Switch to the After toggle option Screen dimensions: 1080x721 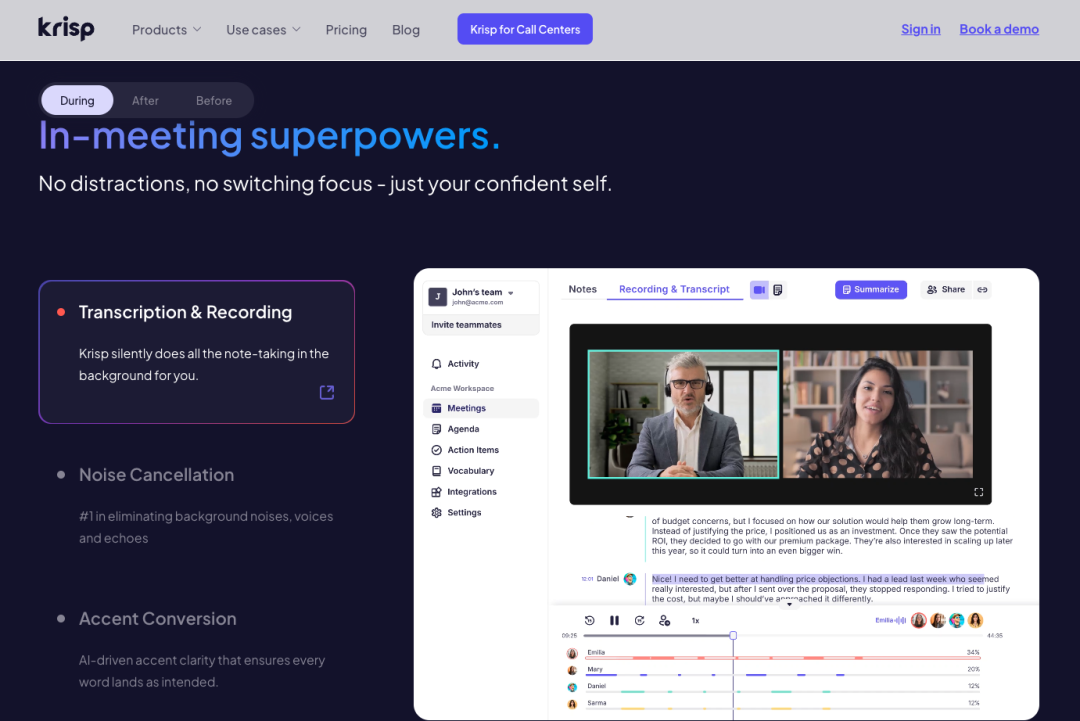click(145, 101)
